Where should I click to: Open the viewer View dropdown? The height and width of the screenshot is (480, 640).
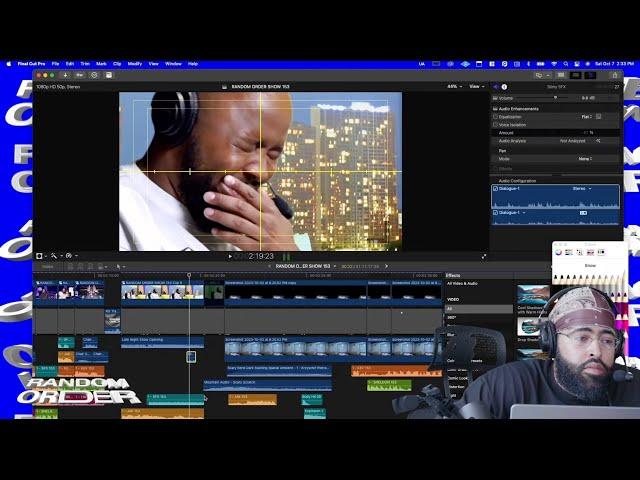click(x=477, y=86)
